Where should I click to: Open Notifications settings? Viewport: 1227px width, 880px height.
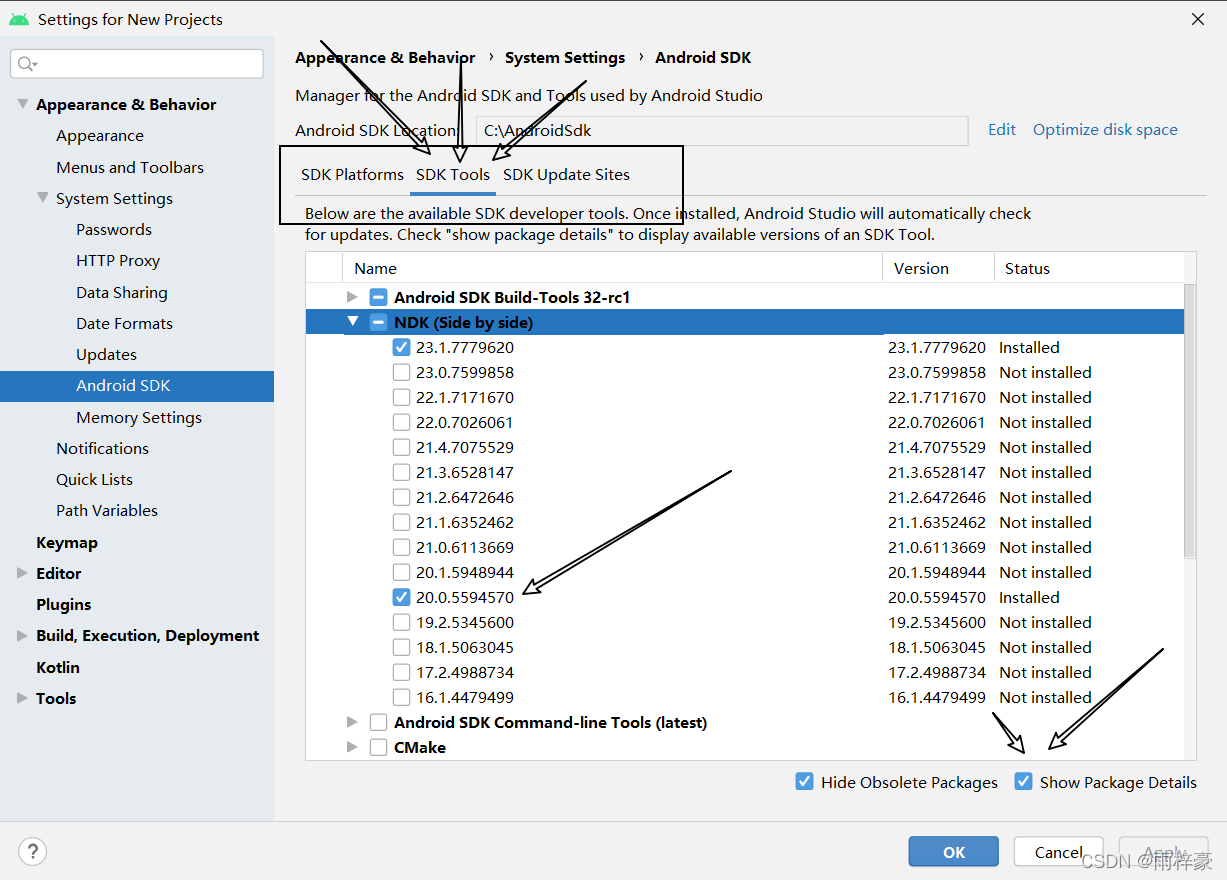(102, 448)
